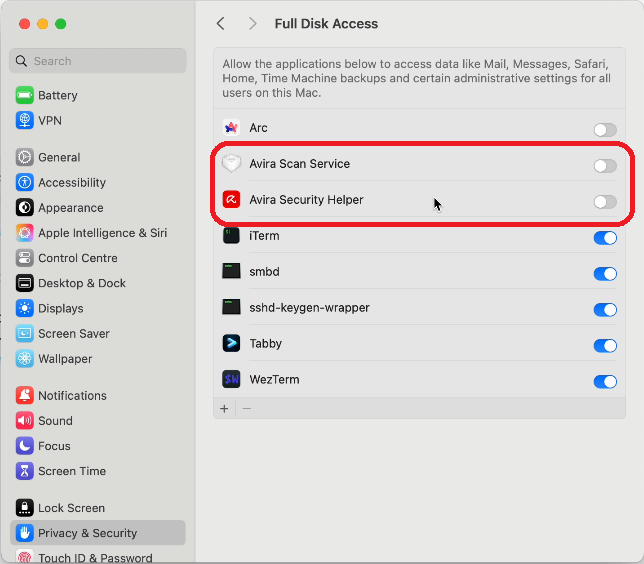Click the Notifications bell icon
Screen dimensions: 644x564
click(x=25, y=396)
